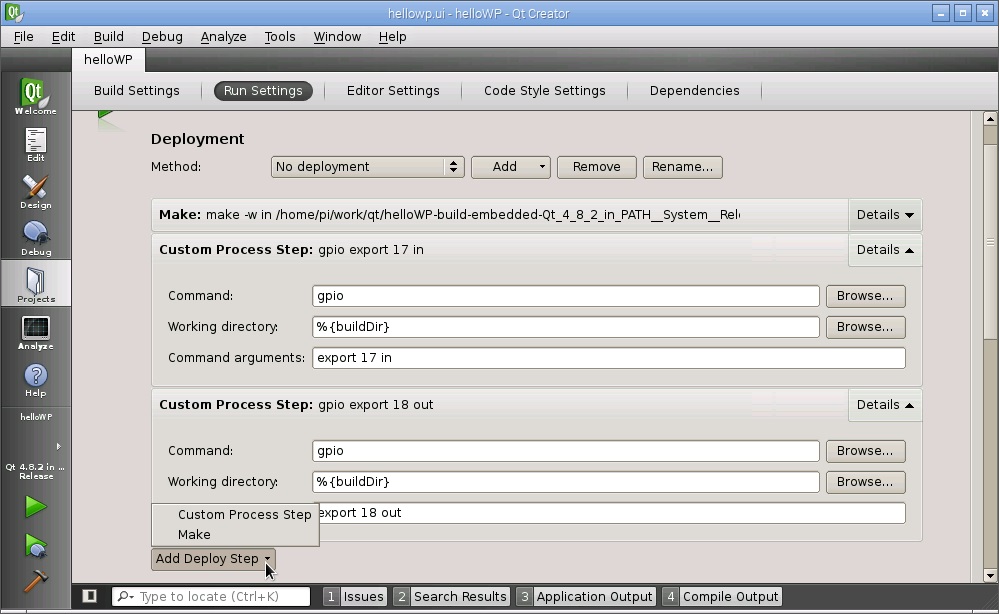The width and height of the screenshot is (999, 614).
Task: Switch to Build Settings tab
Action: [x=137, y=91]
